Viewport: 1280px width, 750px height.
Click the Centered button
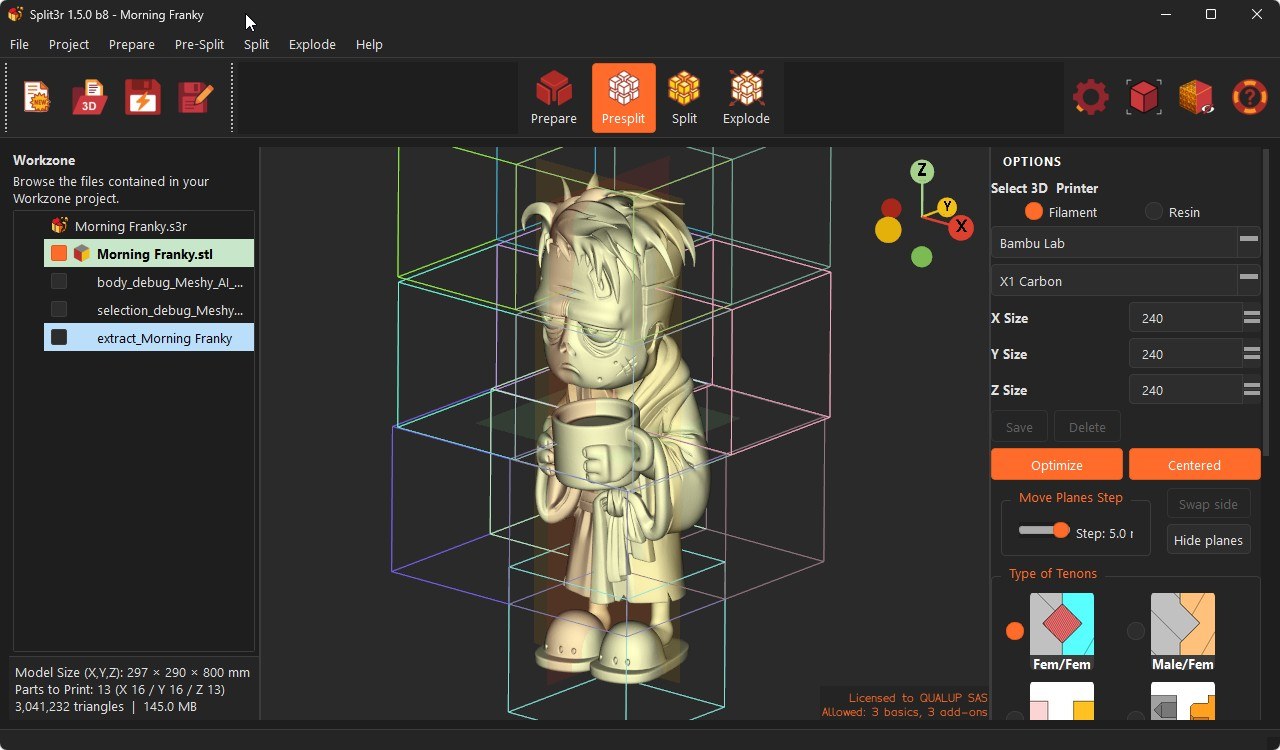(x=1194, y=465)
